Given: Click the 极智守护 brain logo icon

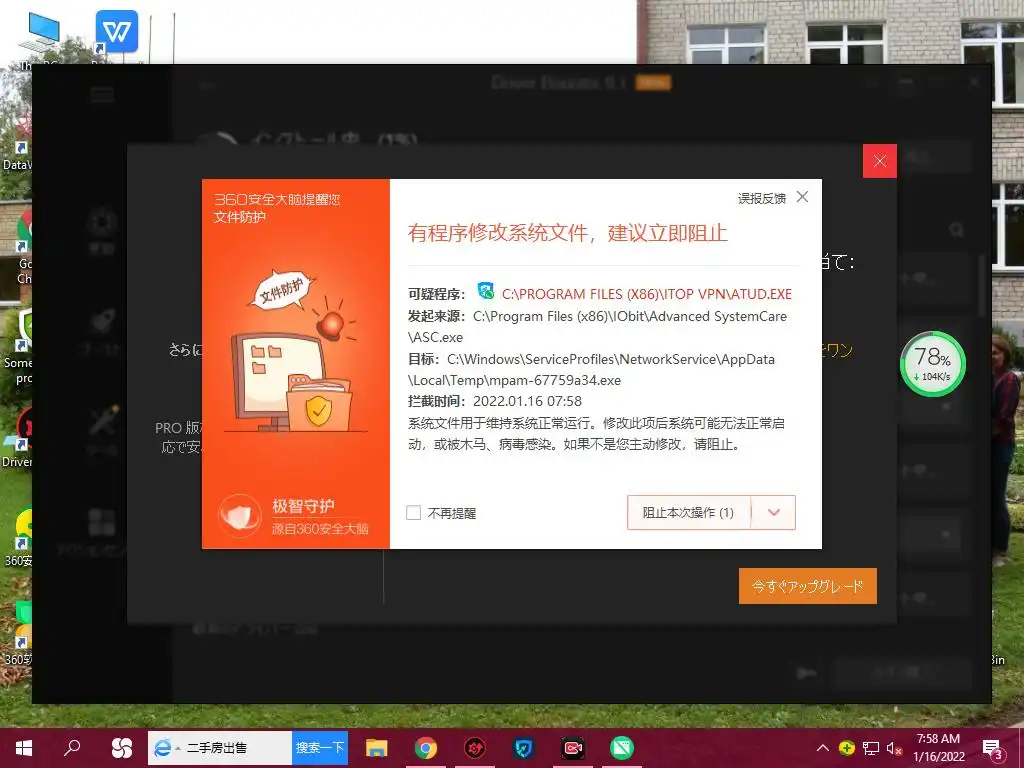Looking at the screenshot, I should 240,516.
